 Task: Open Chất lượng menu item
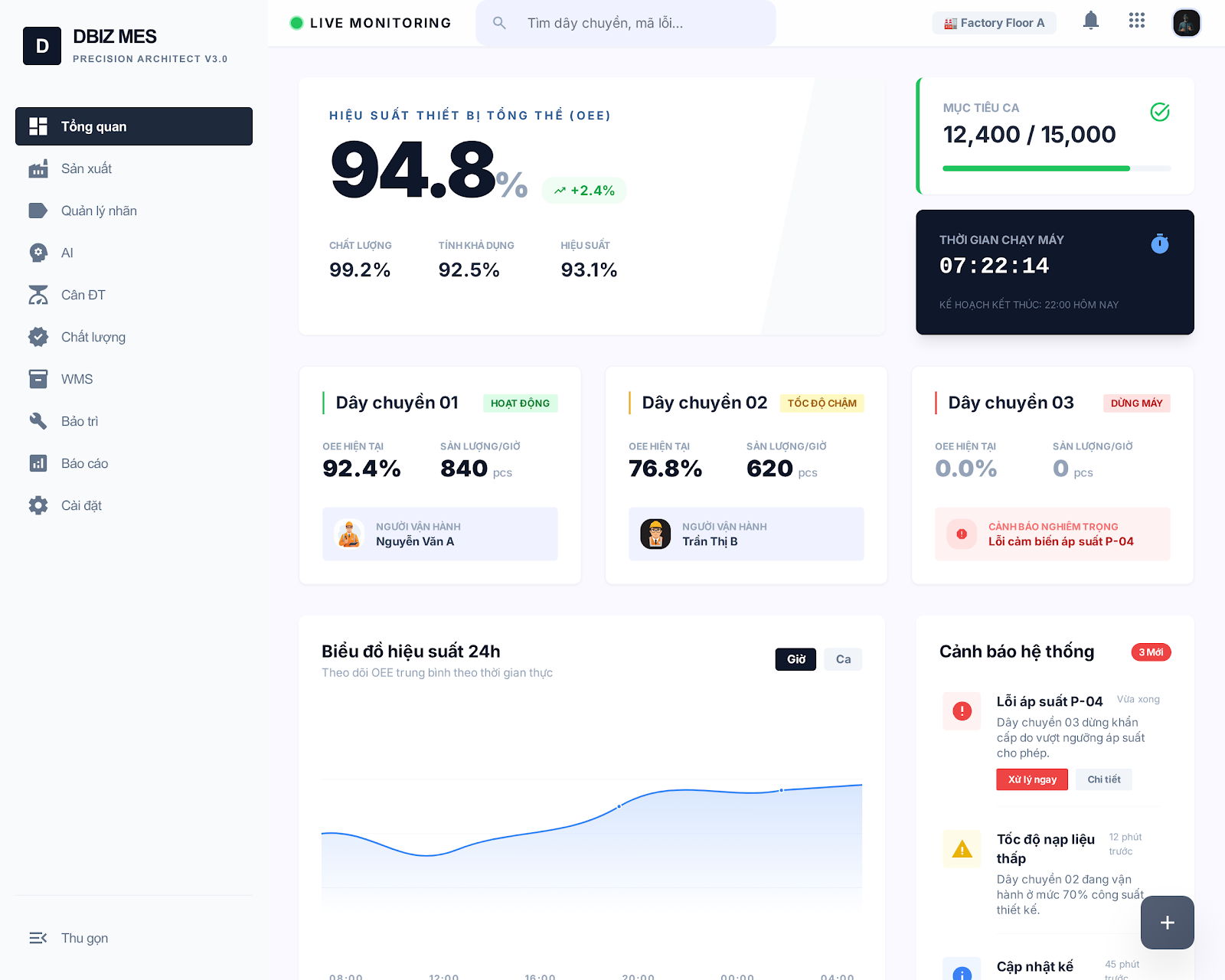134,337
